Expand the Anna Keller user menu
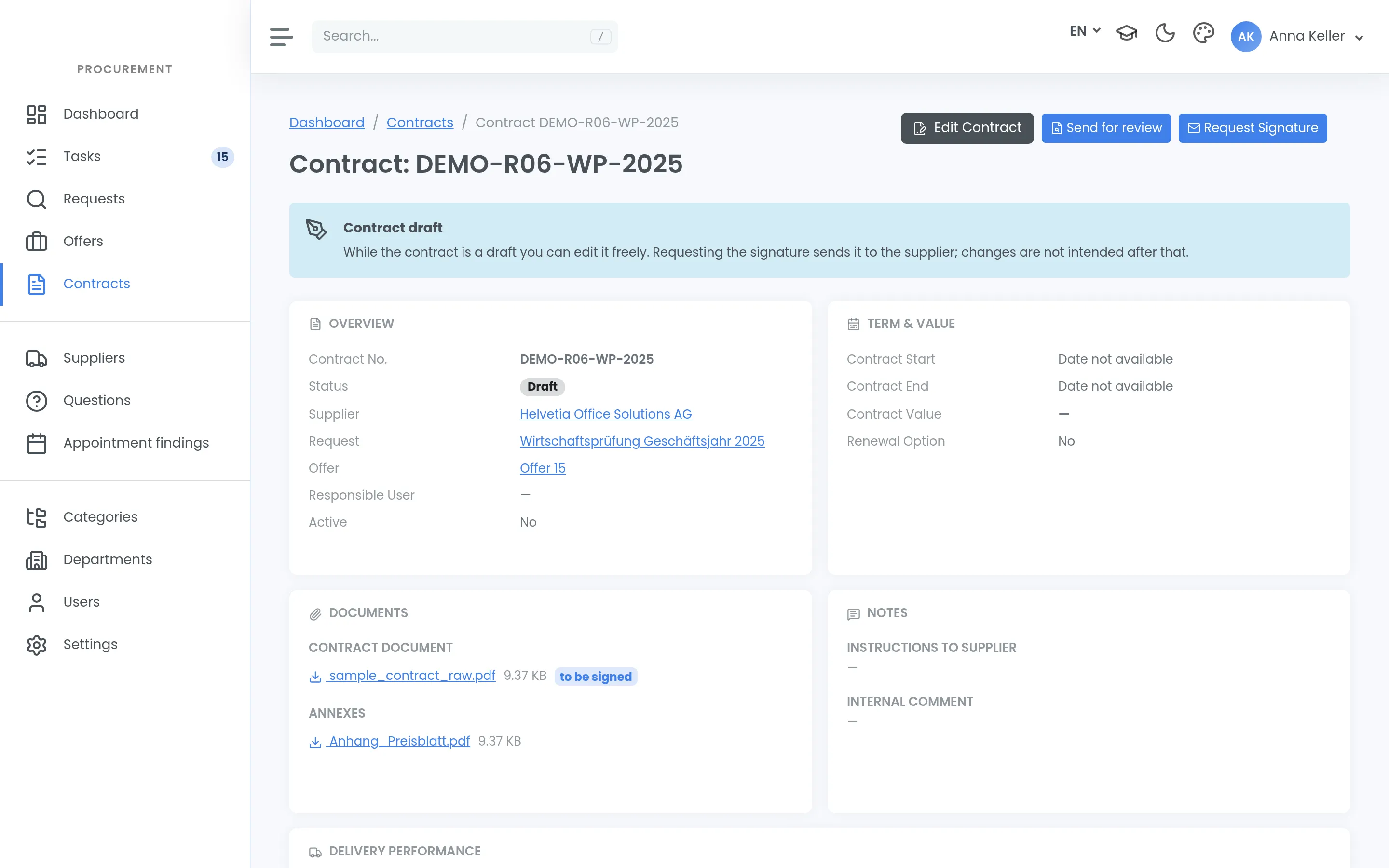 pyautogui.click(x=1316, y=36)
